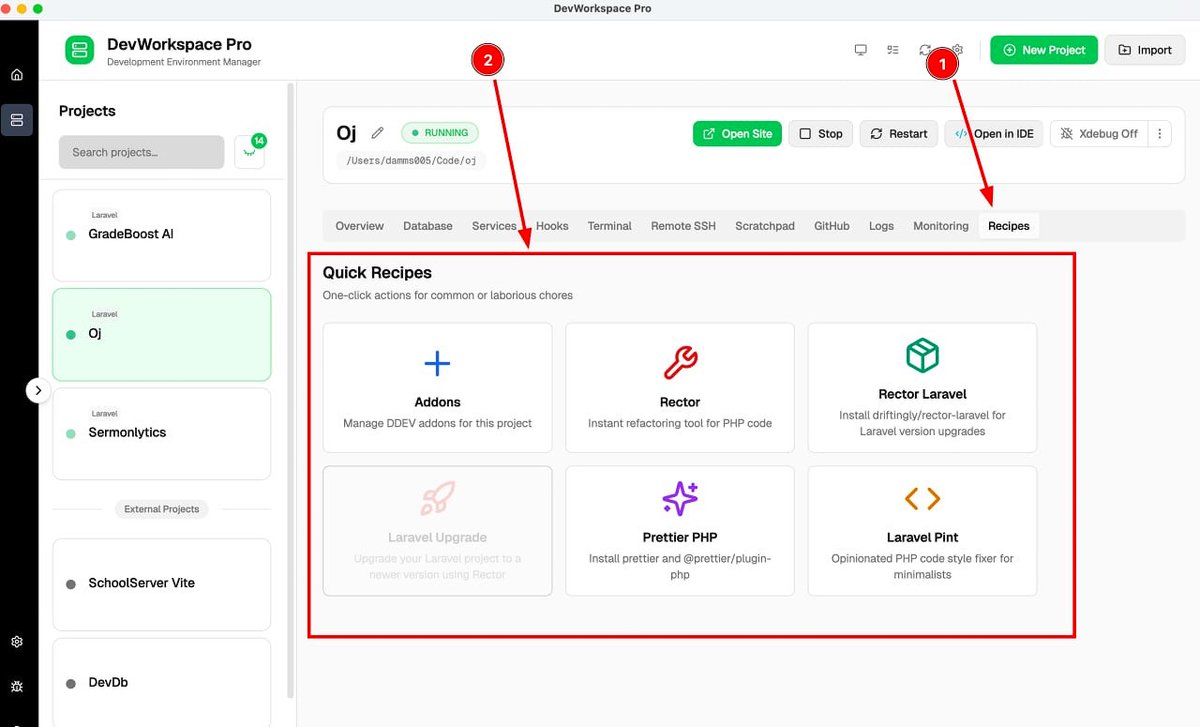This screenshot has width=1200, height=727.
Task: Click the orange code brackets Laravel Pint icon
Action: 922,498
